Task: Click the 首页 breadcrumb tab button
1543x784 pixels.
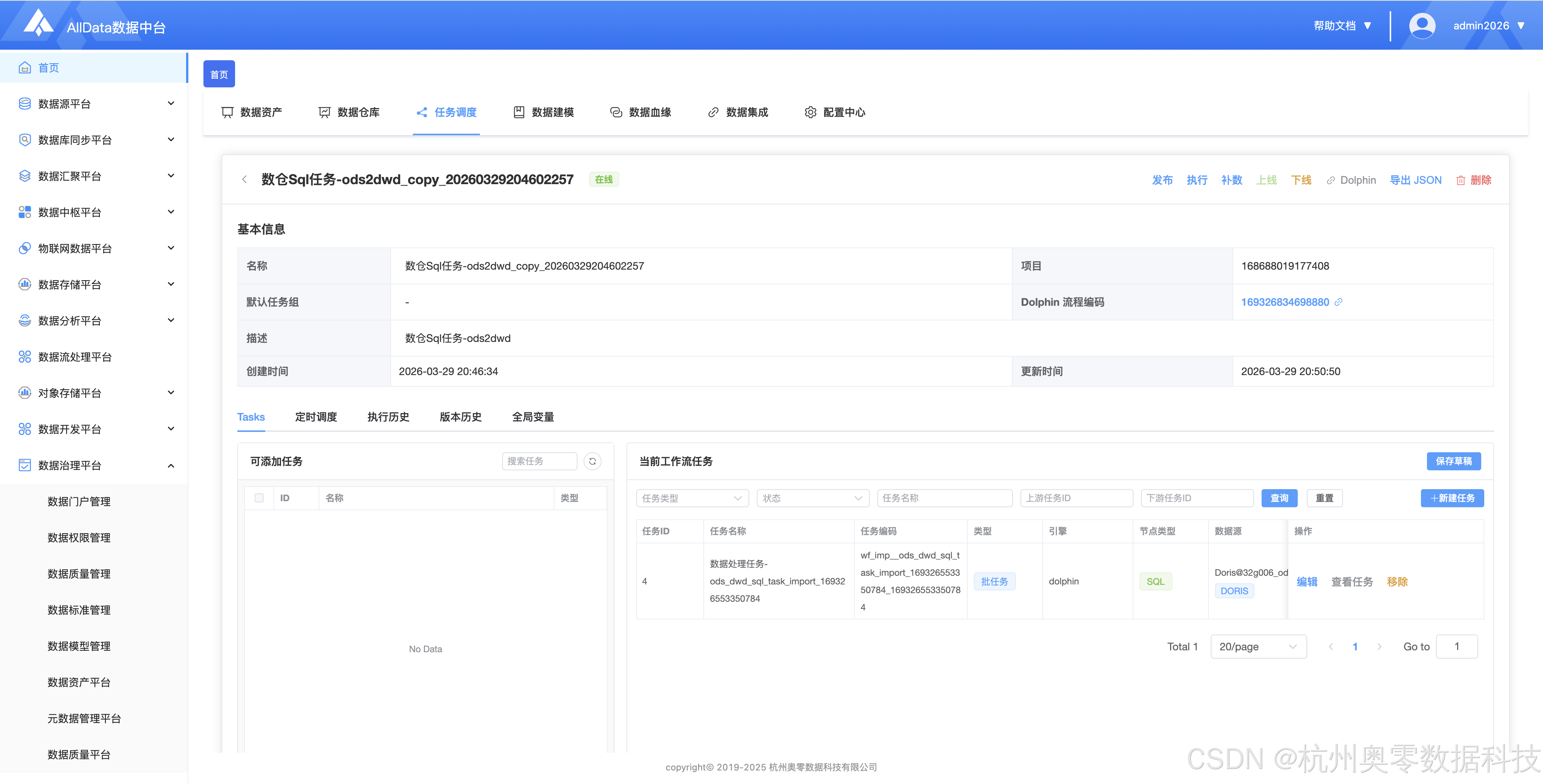Action: click(219, 74)
